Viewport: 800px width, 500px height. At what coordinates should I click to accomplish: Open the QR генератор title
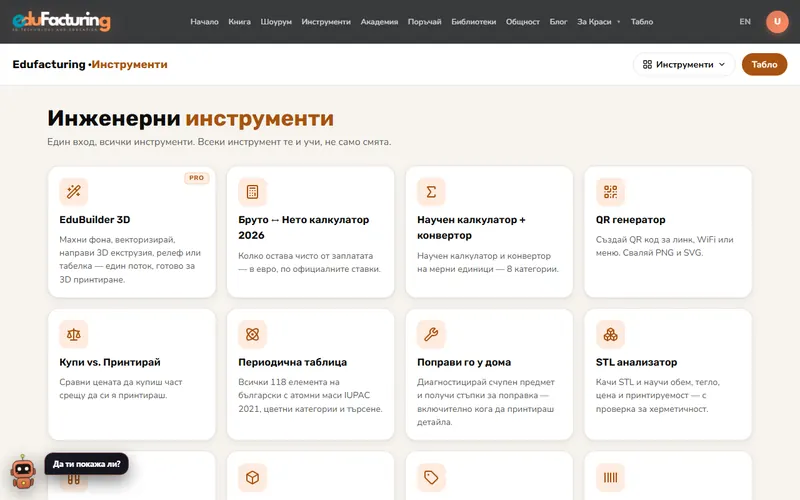[631, 219]
